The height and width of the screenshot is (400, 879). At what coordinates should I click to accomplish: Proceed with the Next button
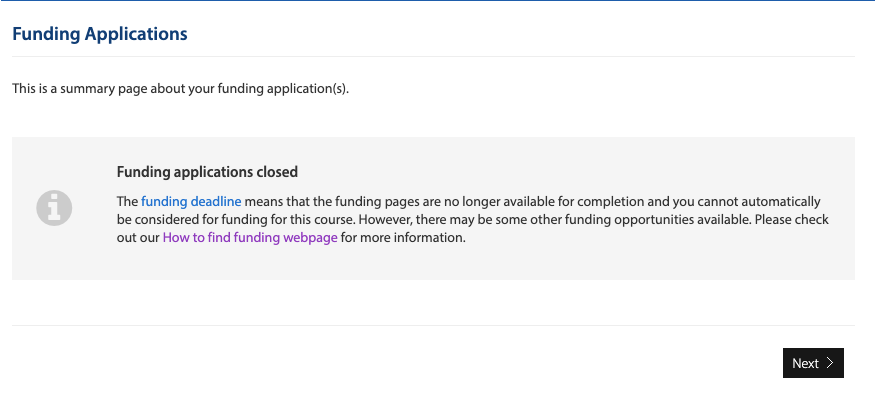tap(813, 363)
